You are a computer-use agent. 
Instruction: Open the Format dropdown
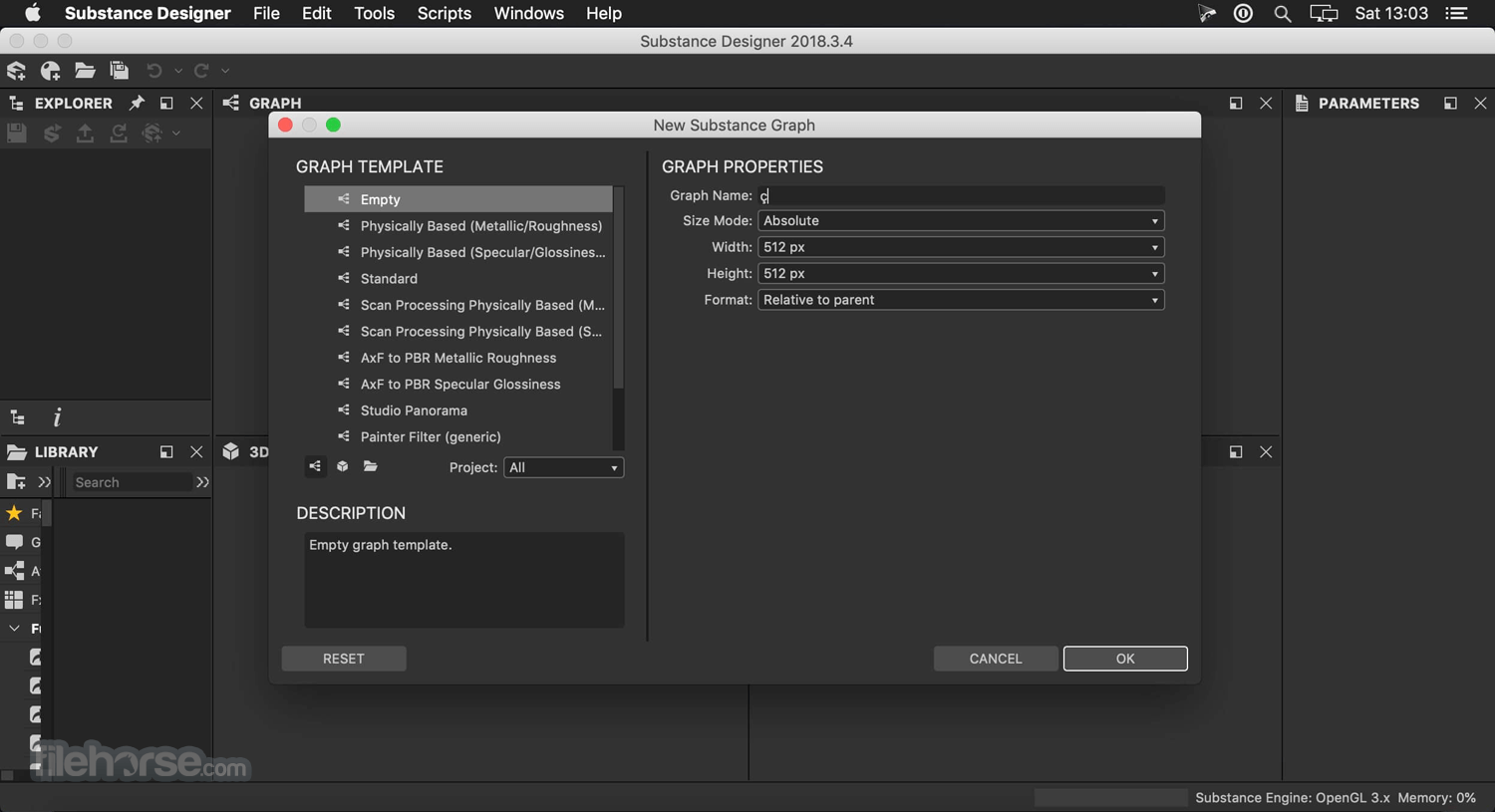961,300
